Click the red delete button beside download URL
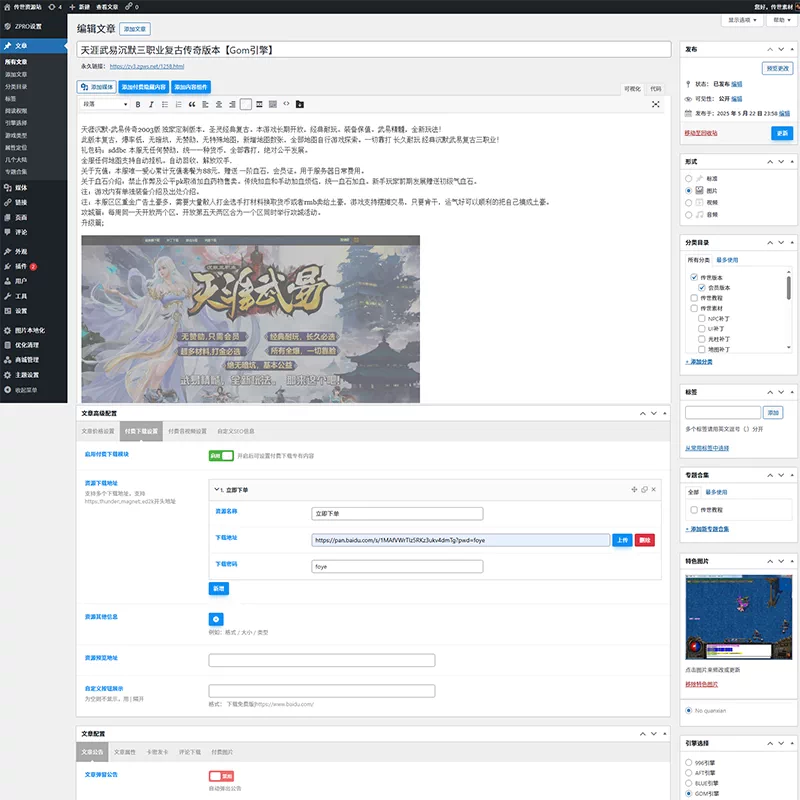Viewport: 800px width, 800px height. tap(644, 540)
